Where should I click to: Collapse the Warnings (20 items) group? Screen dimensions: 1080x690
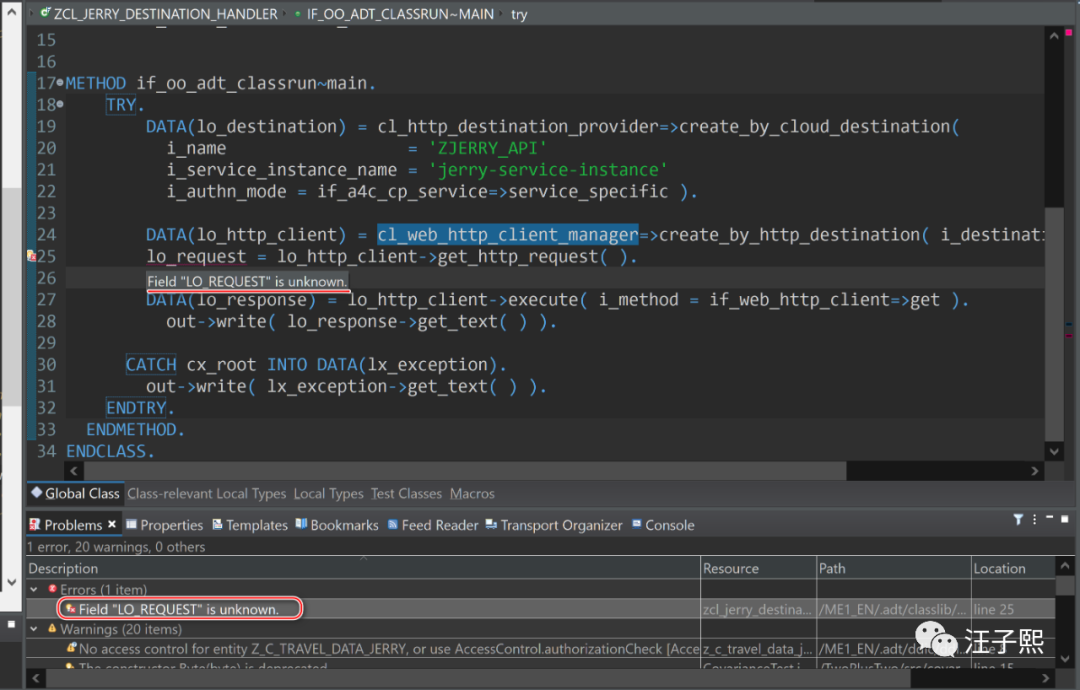coord(34,629)
